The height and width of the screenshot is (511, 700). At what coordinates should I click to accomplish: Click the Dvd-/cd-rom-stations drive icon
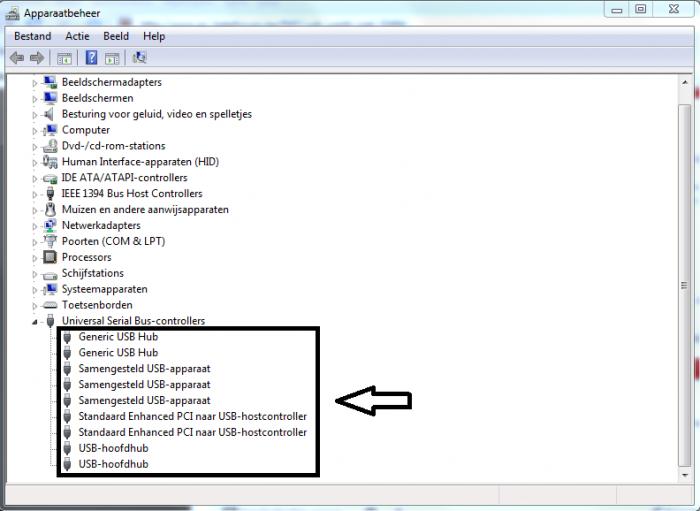[x=50, y=146]
